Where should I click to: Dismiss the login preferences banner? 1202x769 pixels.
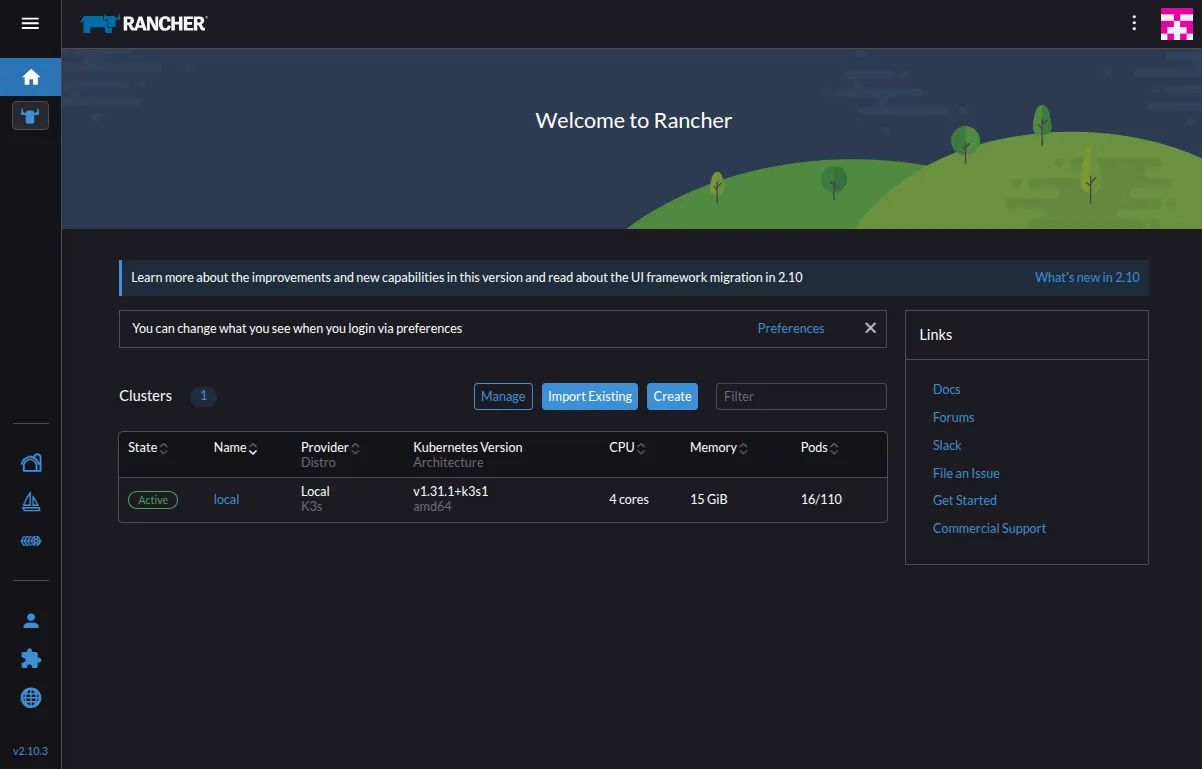pyautogui.click(x=870, y=328)
